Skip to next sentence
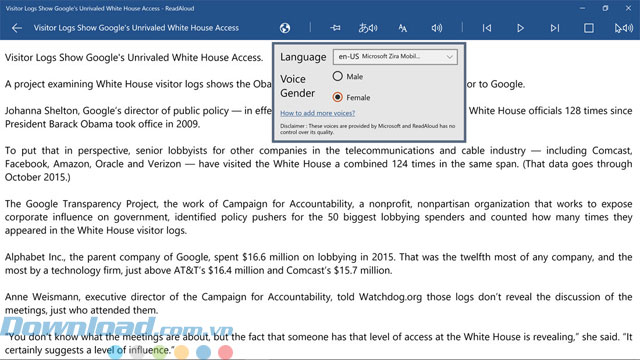 point(554,28)
